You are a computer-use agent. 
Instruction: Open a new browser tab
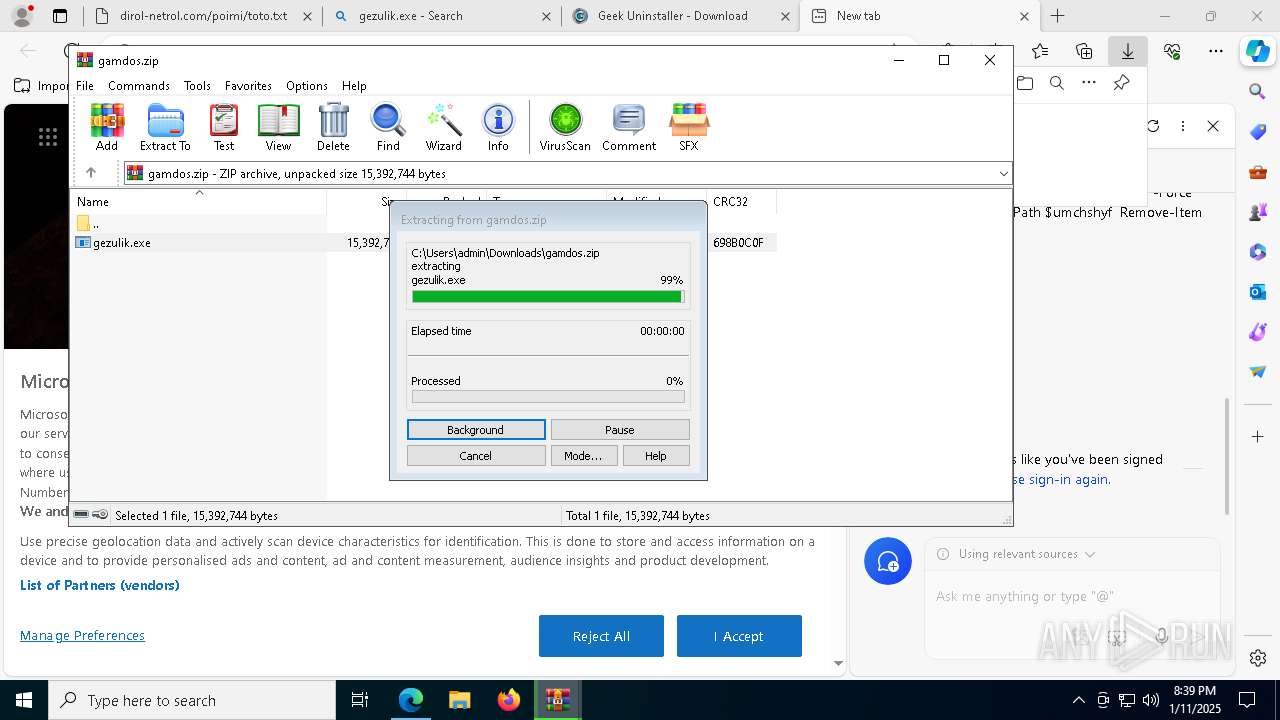click(x=1057, y=16)
